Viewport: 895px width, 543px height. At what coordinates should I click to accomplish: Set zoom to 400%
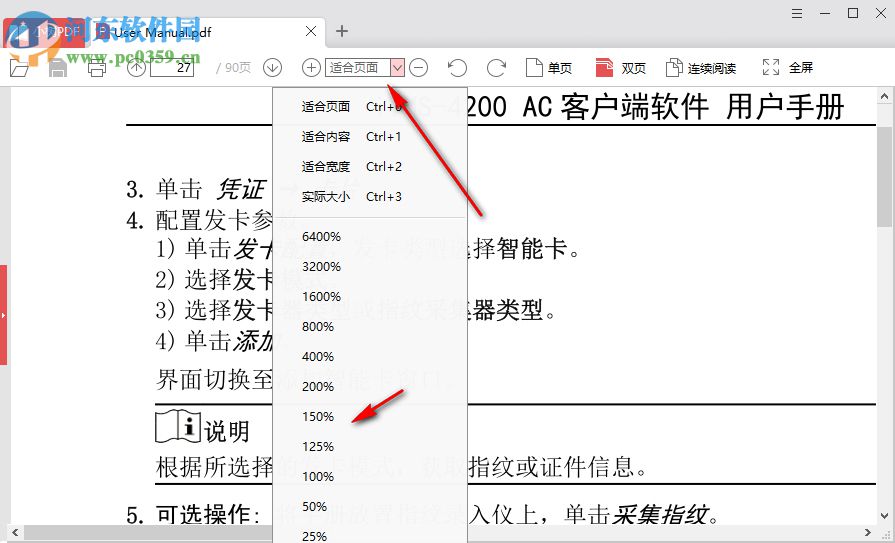click(370, 357)
